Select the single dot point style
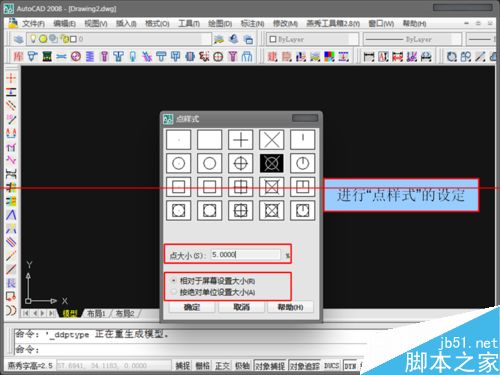Screen dimensions: 500x375 (x=178, y=140)
